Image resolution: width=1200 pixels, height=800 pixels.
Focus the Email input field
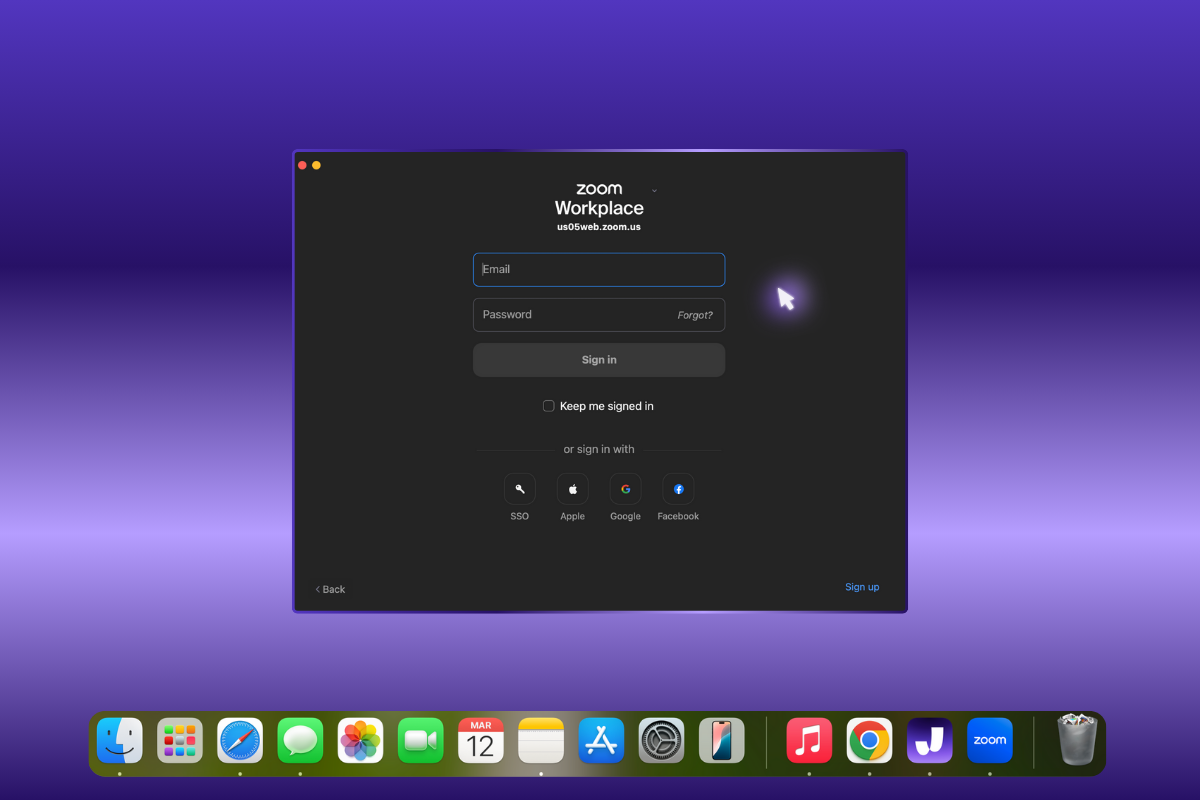click(599, 269)
